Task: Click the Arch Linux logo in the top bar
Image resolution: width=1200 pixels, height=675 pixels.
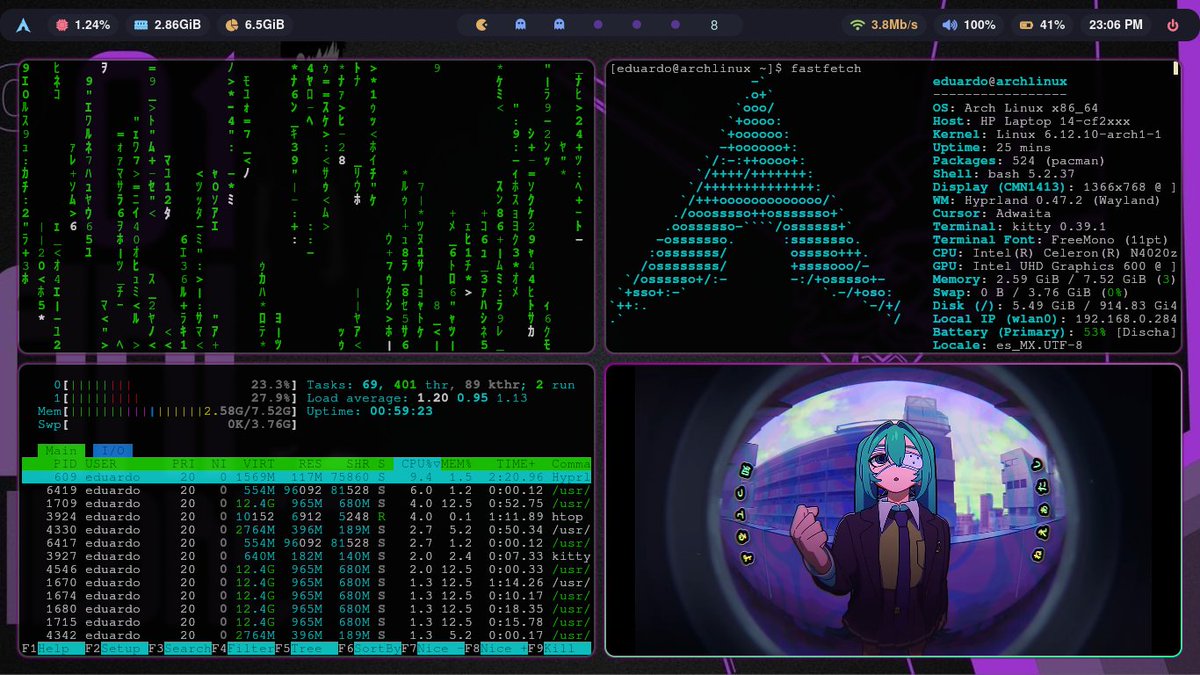Action: [24, 24]
